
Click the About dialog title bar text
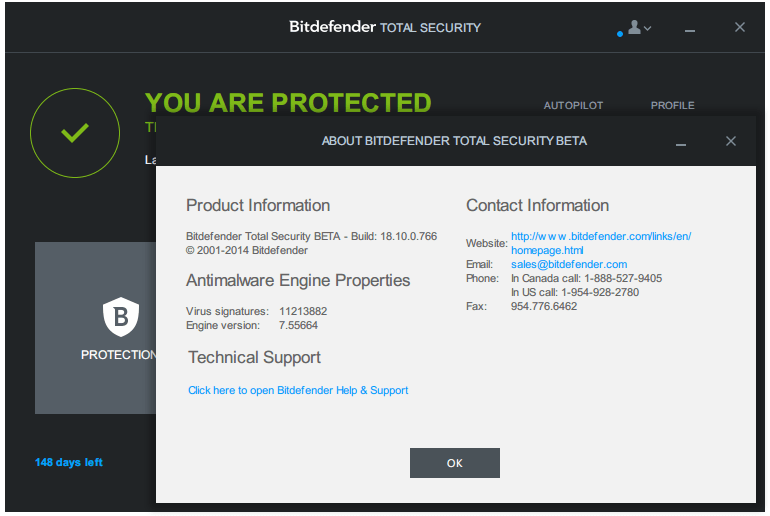tap(454, 141)
